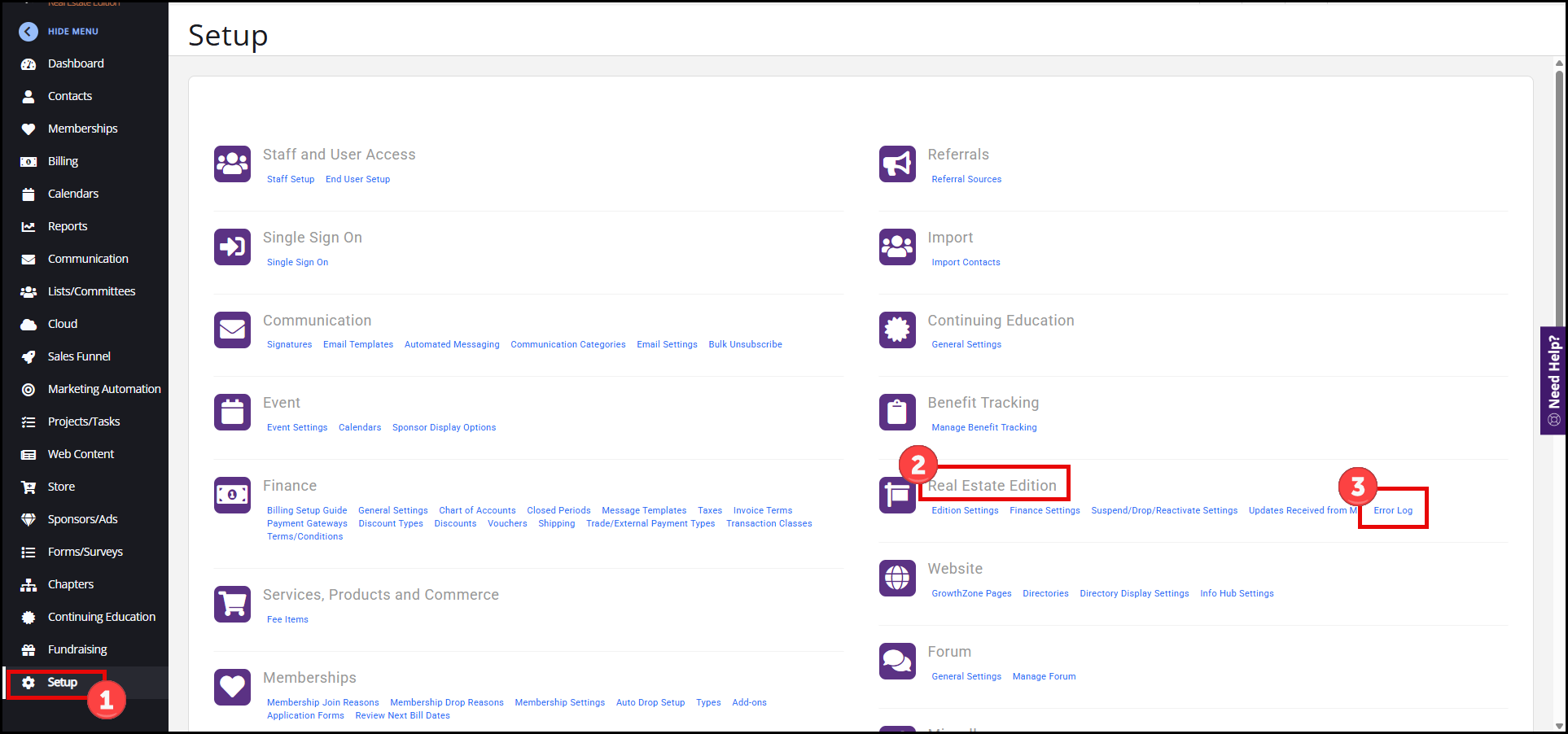1568x734 pixels.
Task: Open the Error Log link
Action: pos(1393,510)
